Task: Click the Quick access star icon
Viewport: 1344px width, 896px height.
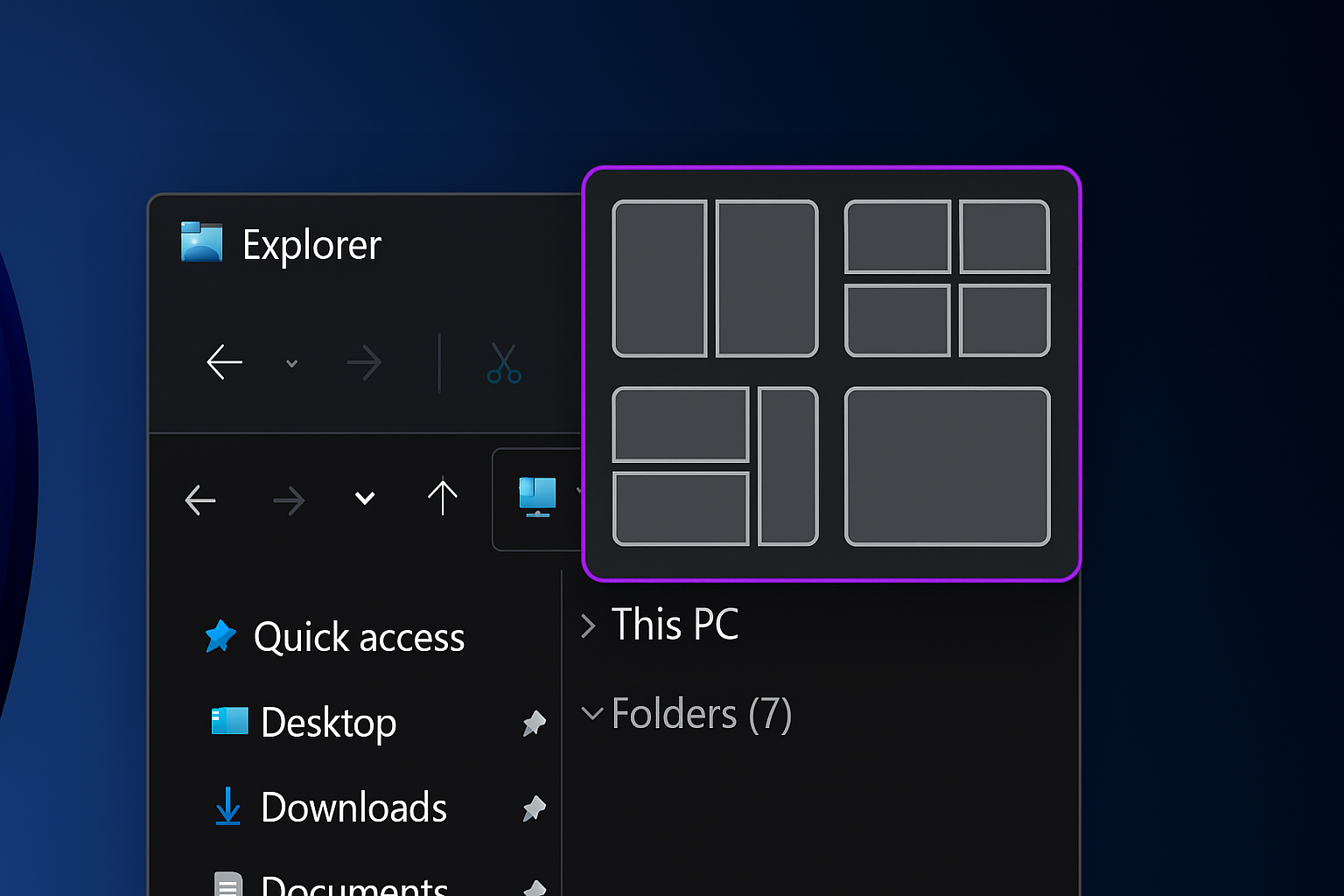Action: (x=220, y=636)
